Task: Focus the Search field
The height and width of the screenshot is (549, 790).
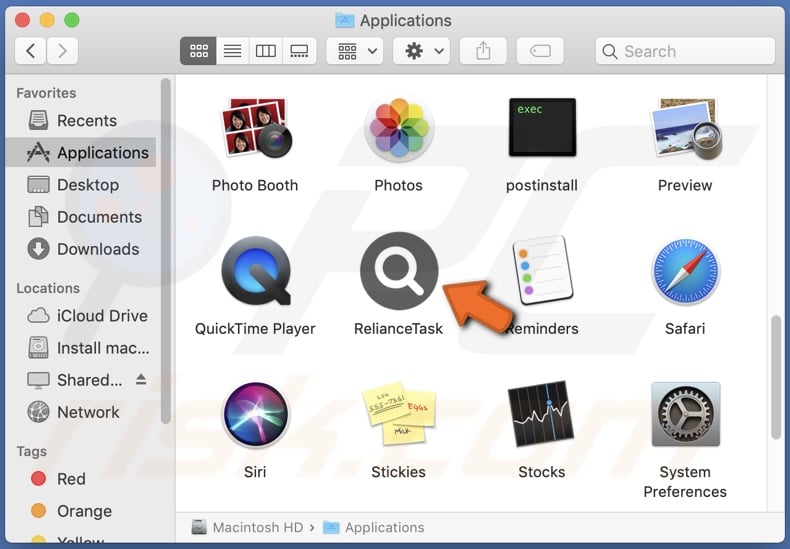Action: [x=685, y=51]
